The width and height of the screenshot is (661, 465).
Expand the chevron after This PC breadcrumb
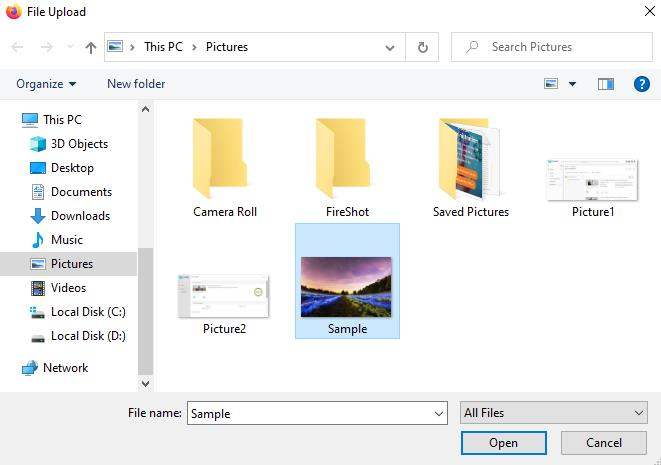[194, 47]
